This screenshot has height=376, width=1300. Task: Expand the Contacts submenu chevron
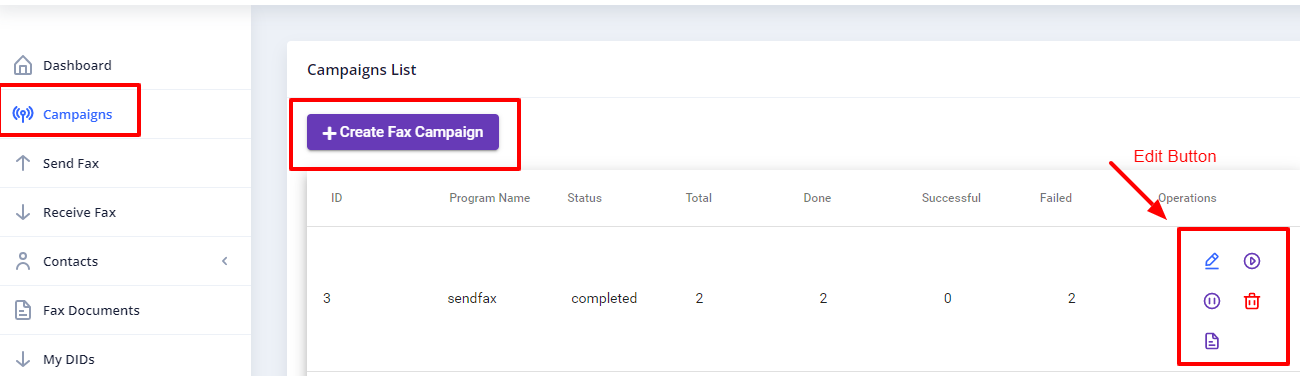pos(225,261)
